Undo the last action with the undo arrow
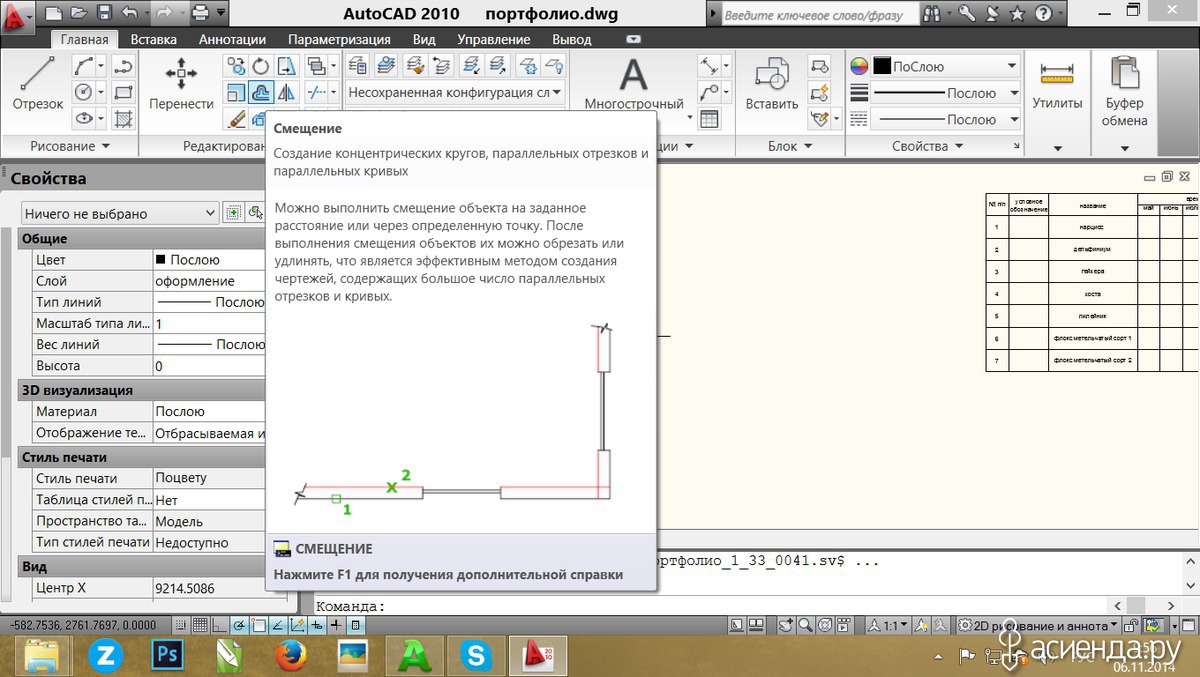1200x677 pixels. pos(128,14)
